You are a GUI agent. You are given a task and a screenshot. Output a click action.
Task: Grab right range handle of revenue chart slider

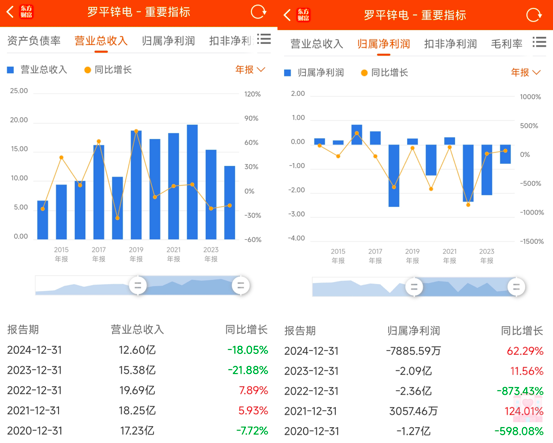[241, 285]
